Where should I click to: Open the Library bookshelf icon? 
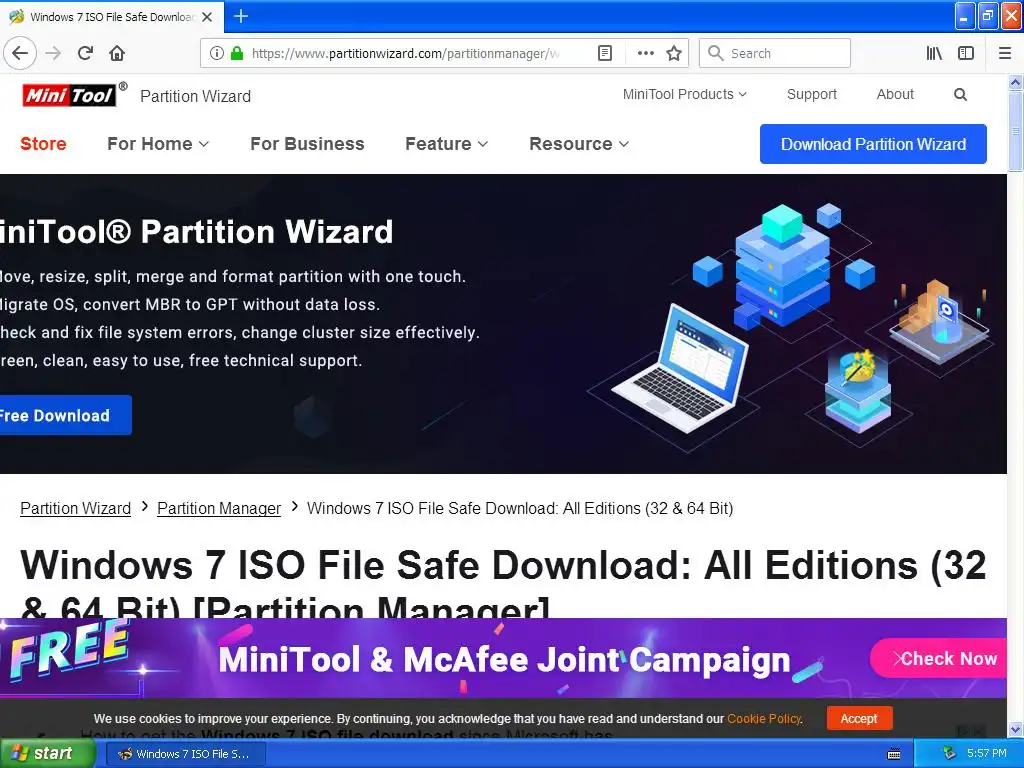point(934,53)
